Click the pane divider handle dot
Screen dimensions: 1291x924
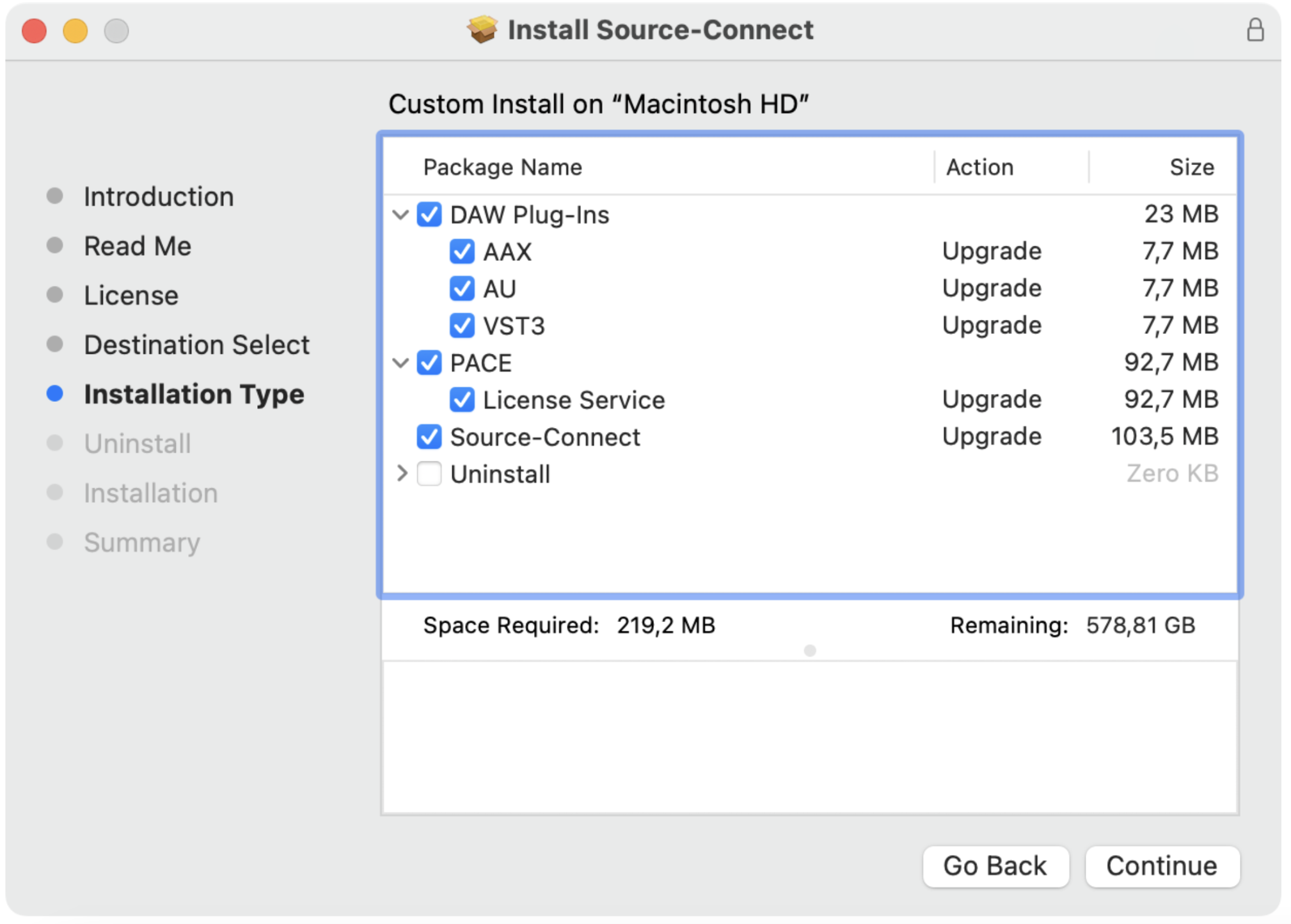(809, 650)
